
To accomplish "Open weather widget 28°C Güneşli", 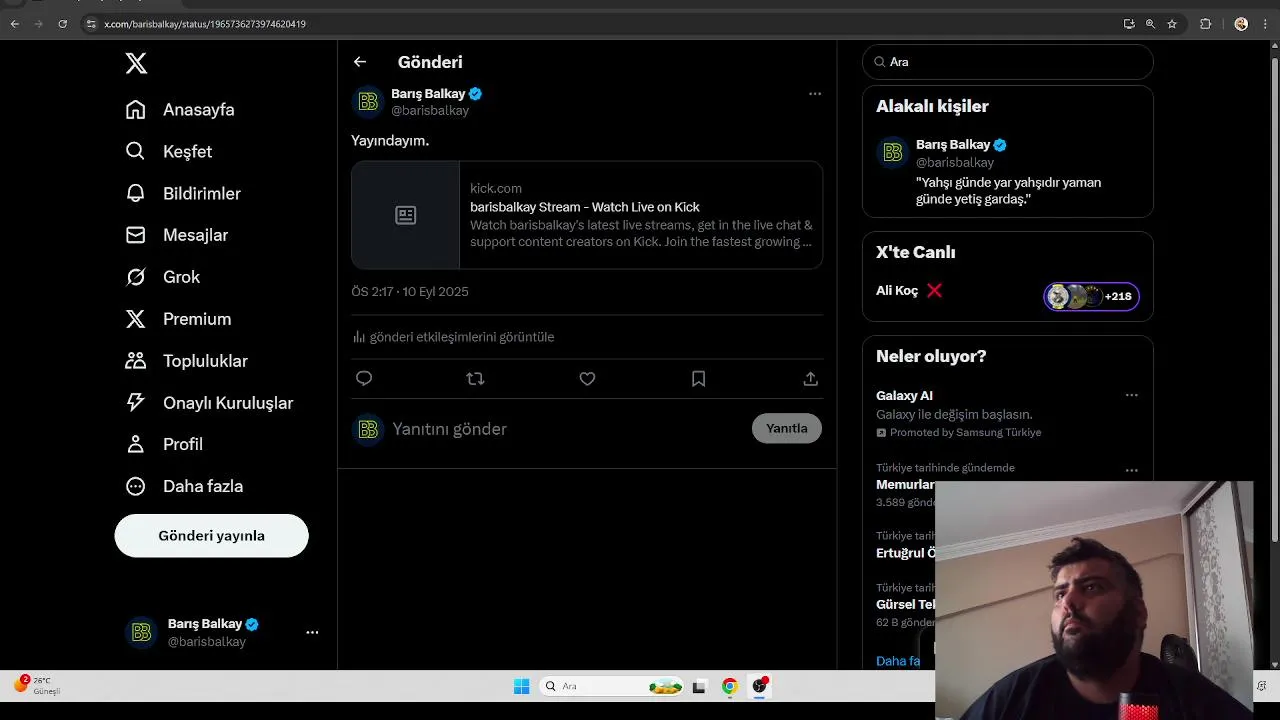I will click(37, 685).
